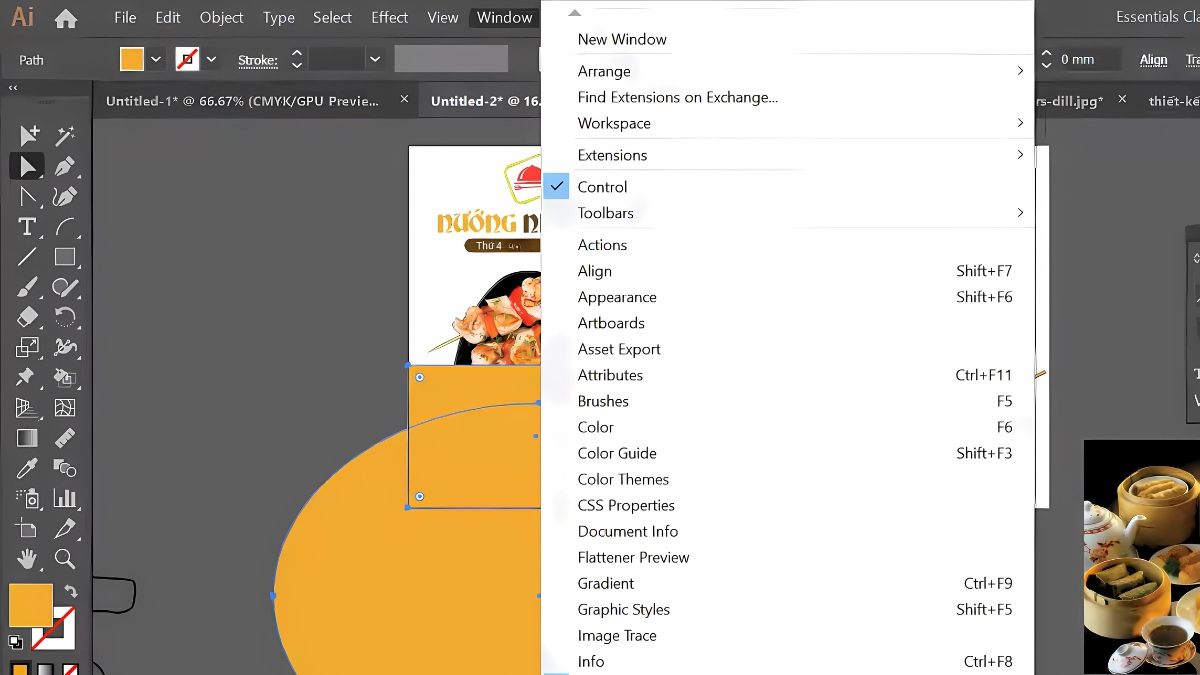
Task: Click the control bar orange fill swatch
Action: coord(132,59)
